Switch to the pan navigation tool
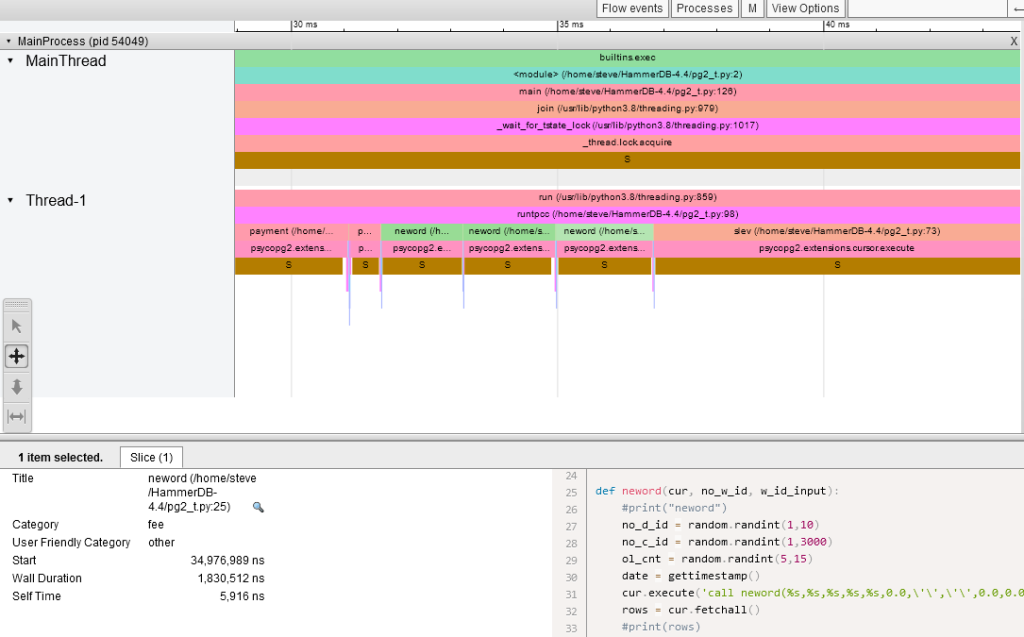 16,356
